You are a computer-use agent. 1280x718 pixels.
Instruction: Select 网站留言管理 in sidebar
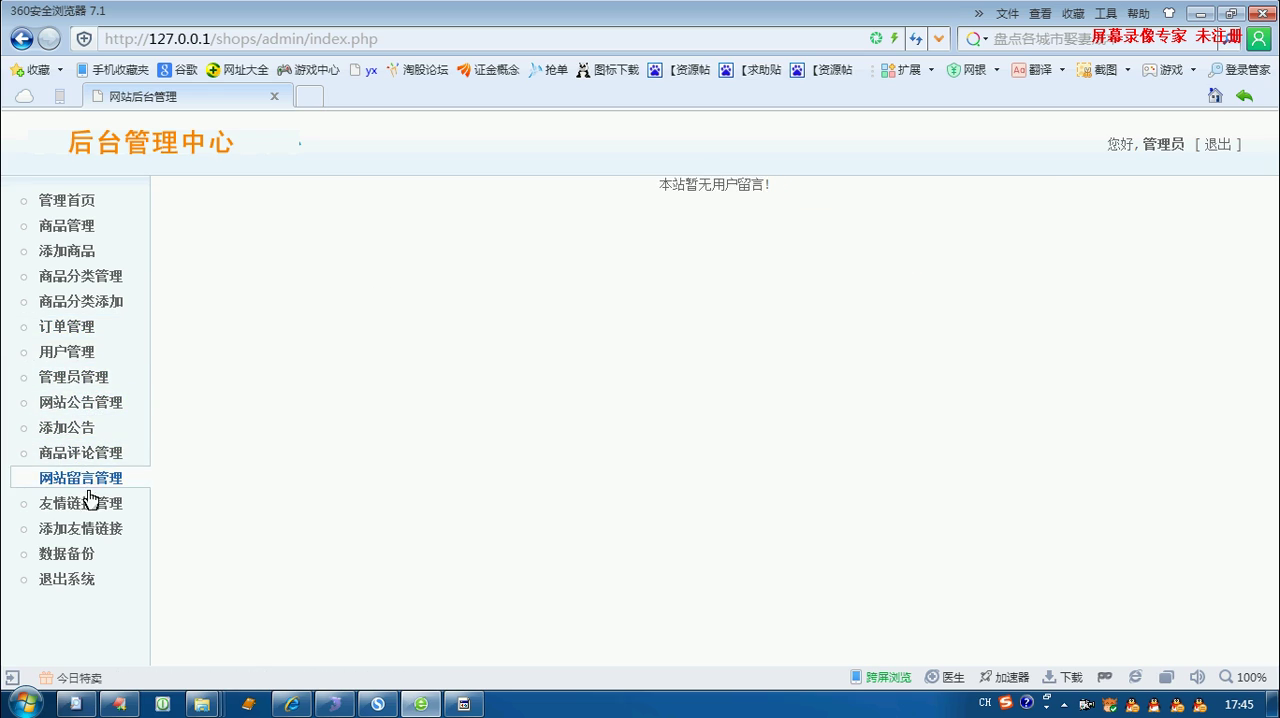coord(81,478)
